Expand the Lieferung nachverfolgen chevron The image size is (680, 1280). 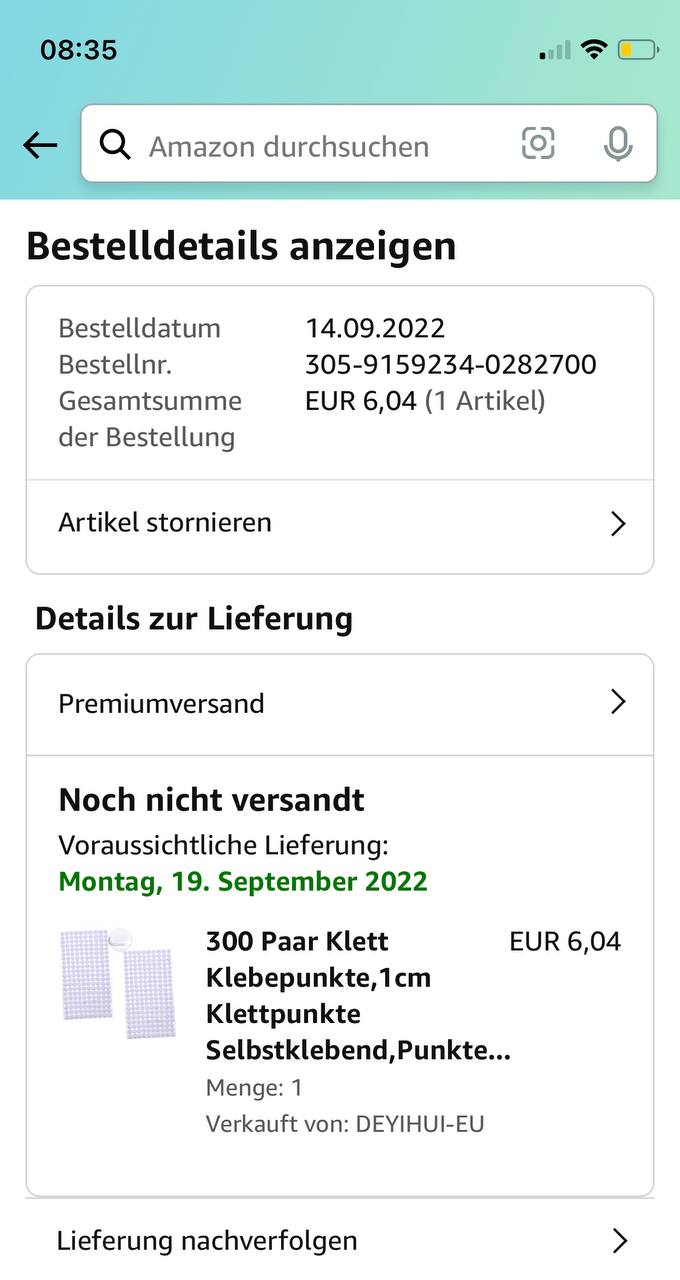point(619,1241)
